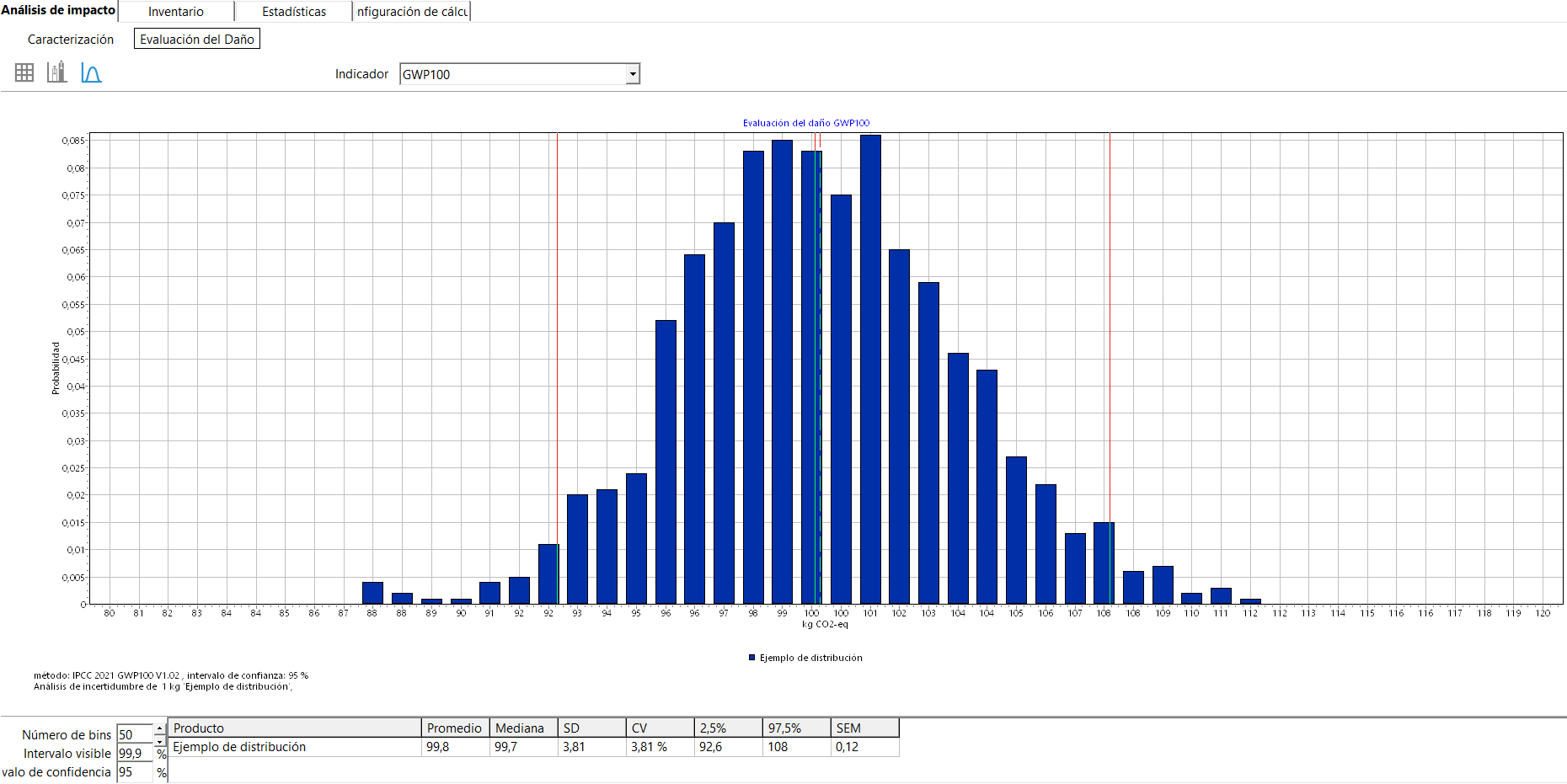Click the SD column header
The height and width of the screenshot is (784, 1567).
(x=591, y=728)
